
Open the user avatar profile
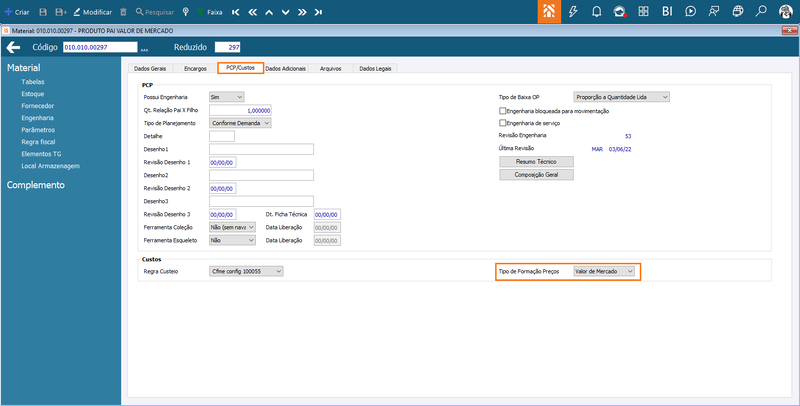(x=786, y=12)
